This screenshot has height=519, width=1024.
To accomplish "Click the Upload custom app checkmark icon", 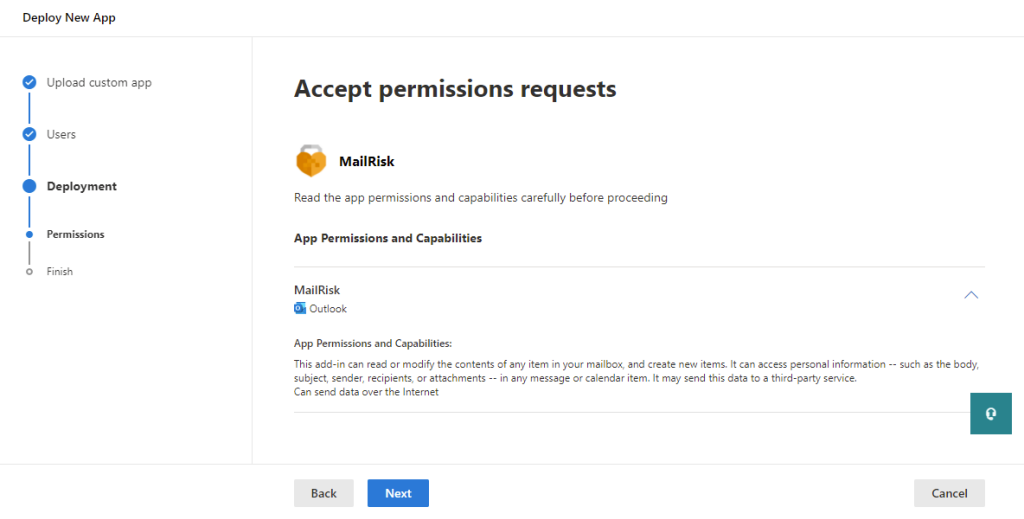I will coord(30,83).
